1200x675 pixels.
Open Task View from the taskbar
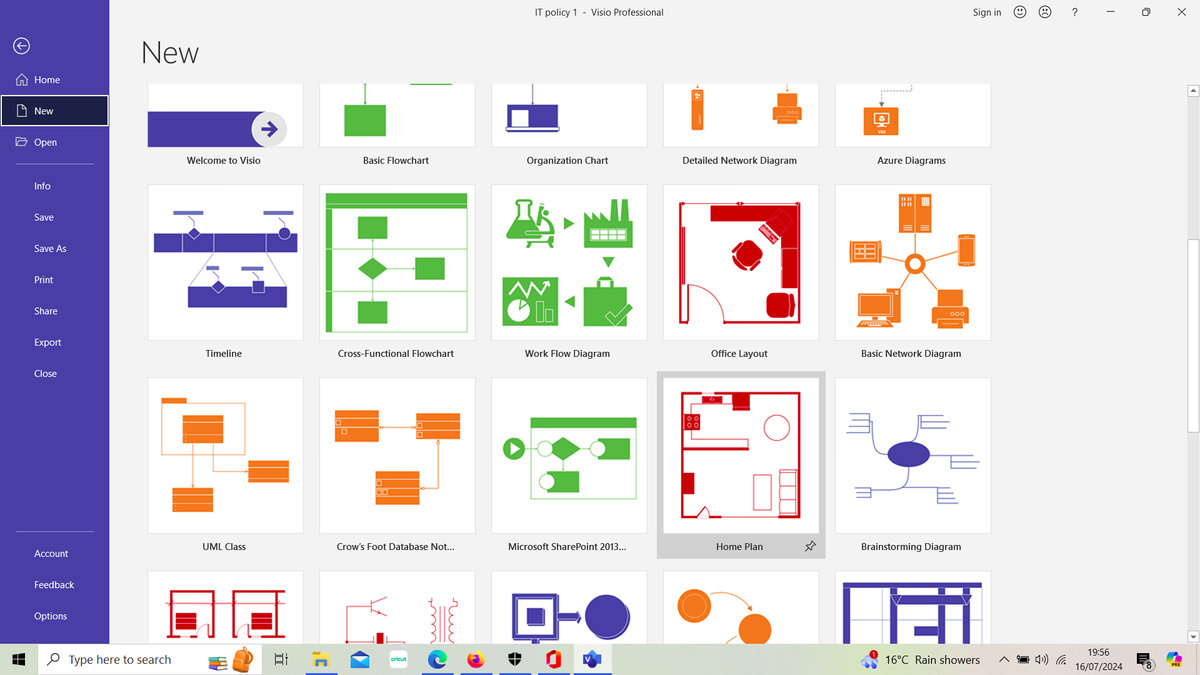pos(280,659)
